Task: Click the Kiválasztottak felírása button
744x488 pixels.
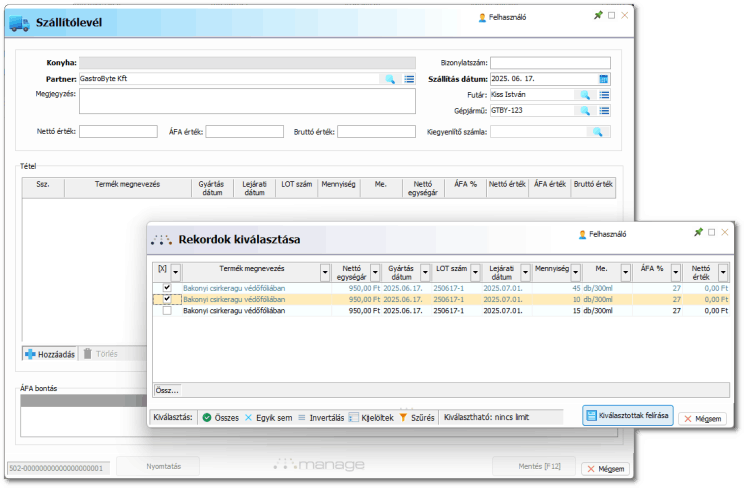Action: 627,416
